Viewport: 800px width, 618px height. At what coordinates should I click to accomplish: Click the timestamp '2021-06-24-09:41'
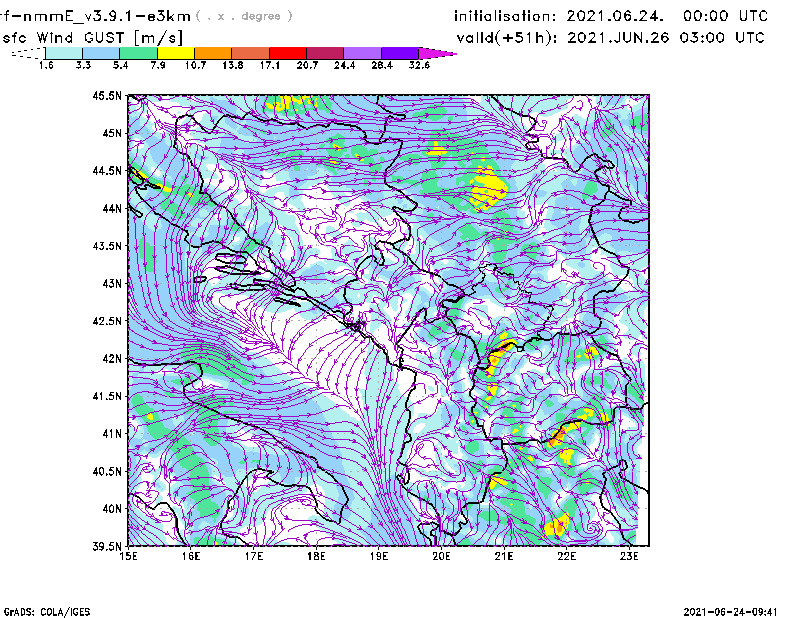[730, 612]
